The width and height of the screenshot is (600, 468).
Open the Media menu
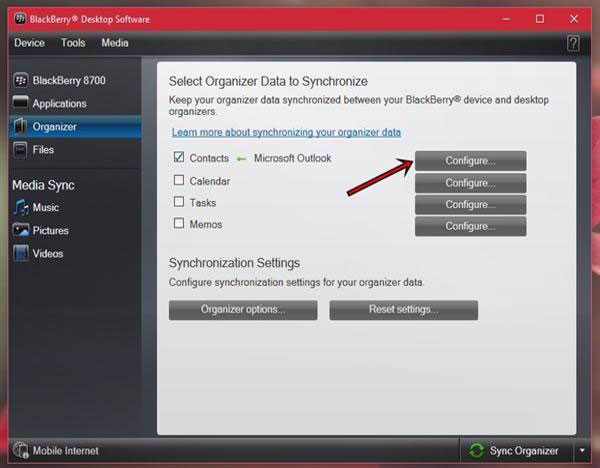point(115,43)
